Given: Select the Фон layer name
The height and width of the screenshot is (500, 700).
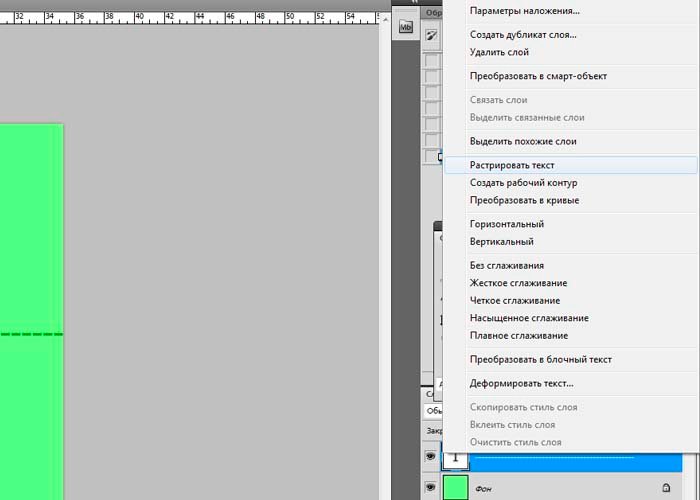Looking at the screenshot, I should tap(483, 489).
